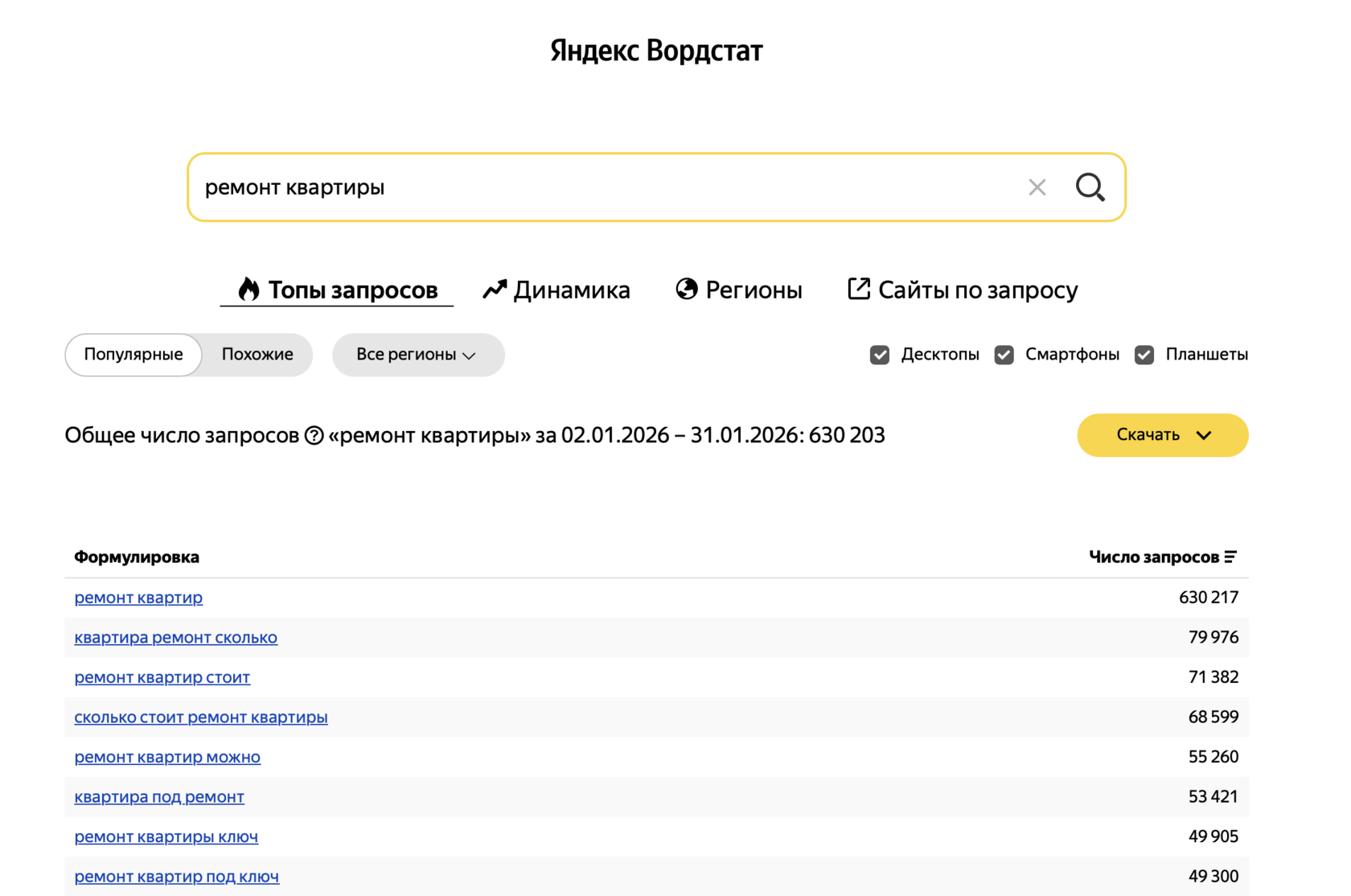Expand the Скачать download options chevron
Image resolution: width=1351 pixels, height=896 pixels.
(x=1204, y=435)
